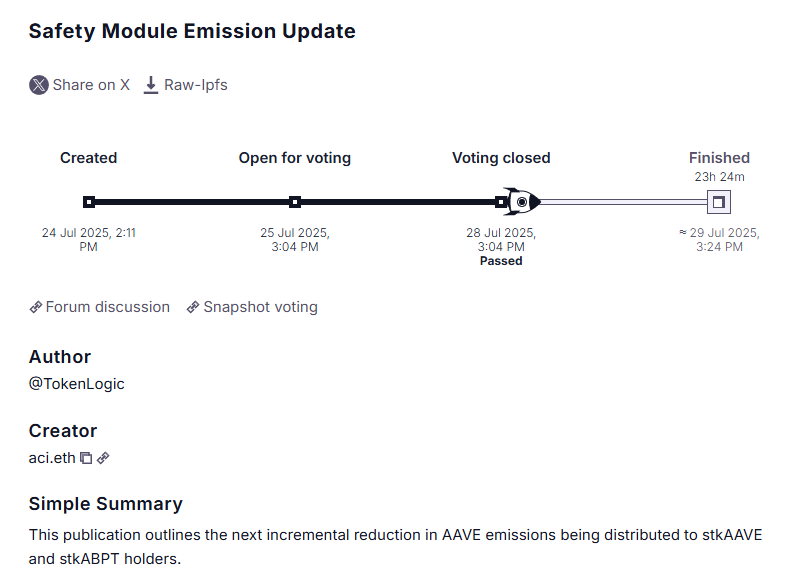The width and height of the screenshot is (791, 572).
Task: Select the Voting closed timeline marker
Action: pyautogui.click(x=501, y=202)
